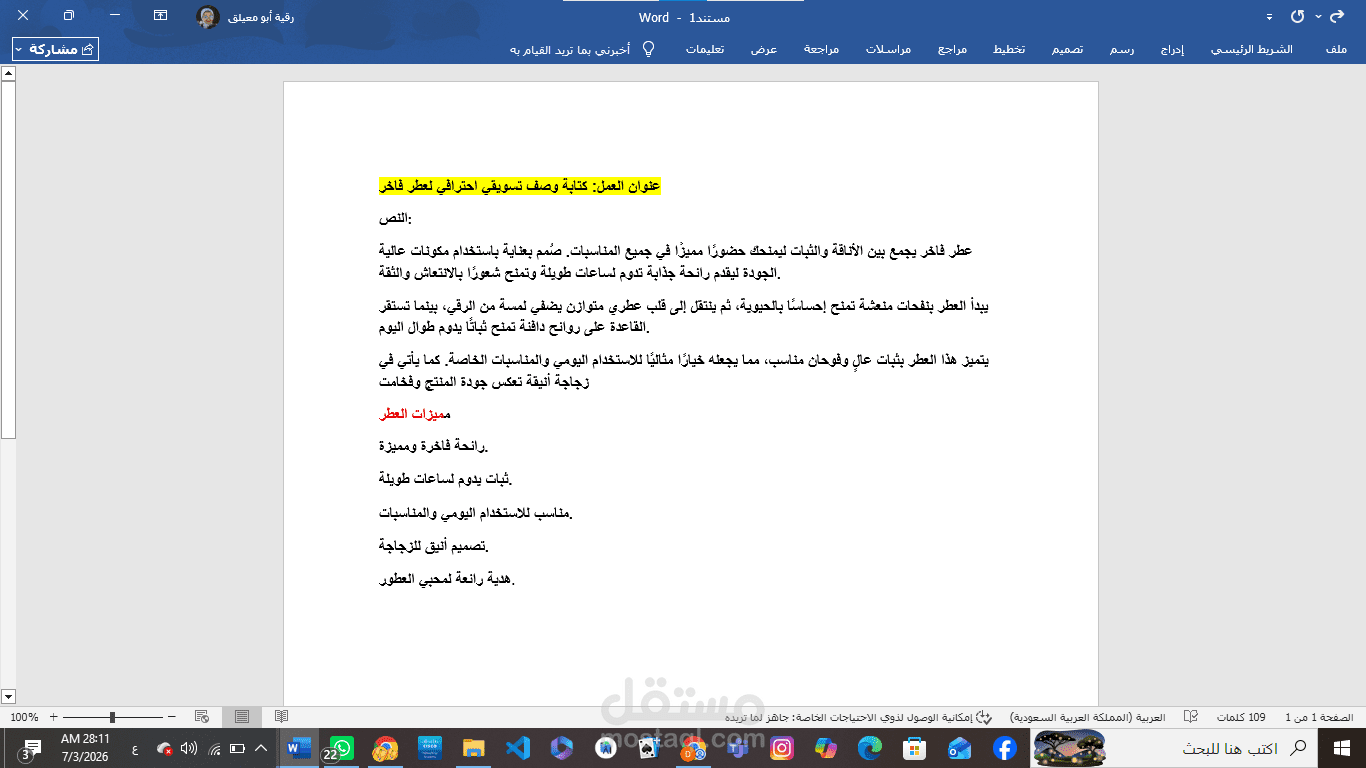Switch to Read Mode view icon
Screen dimensions: 1366x768
tap(282, 717)
